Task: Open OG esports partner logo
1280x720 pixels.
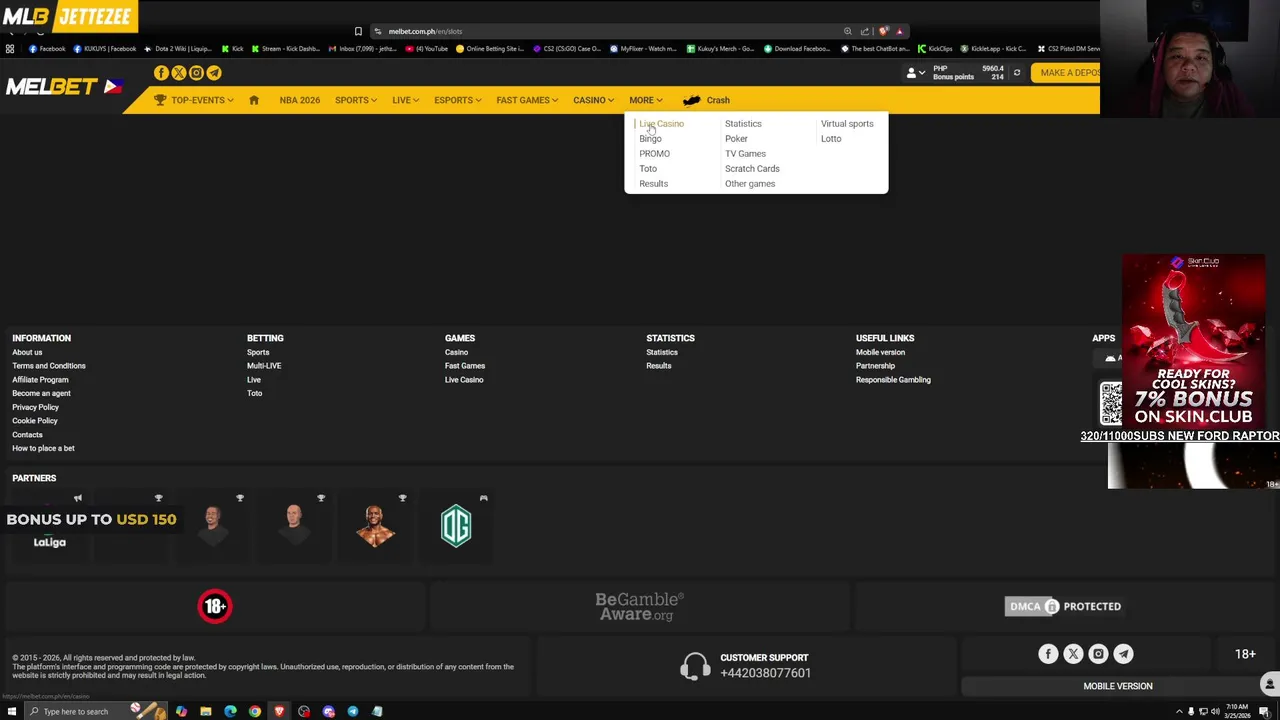Action: [456, 526]
